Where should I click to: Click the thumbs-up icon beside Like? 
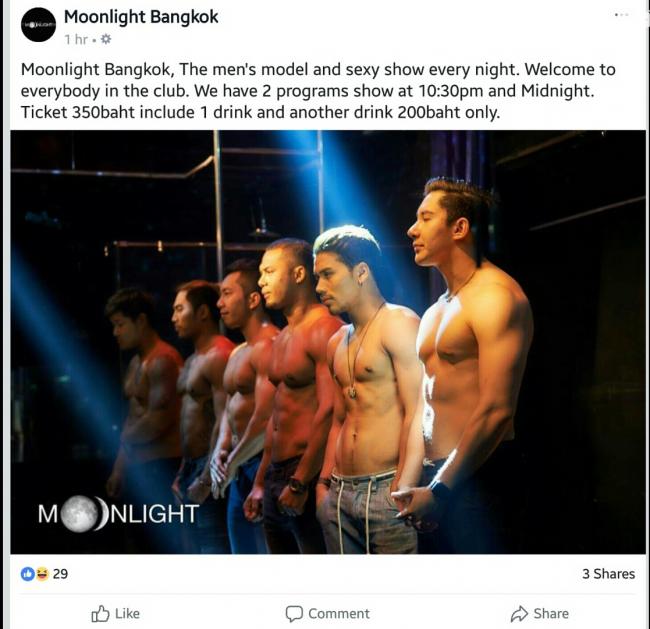point(100,614)
